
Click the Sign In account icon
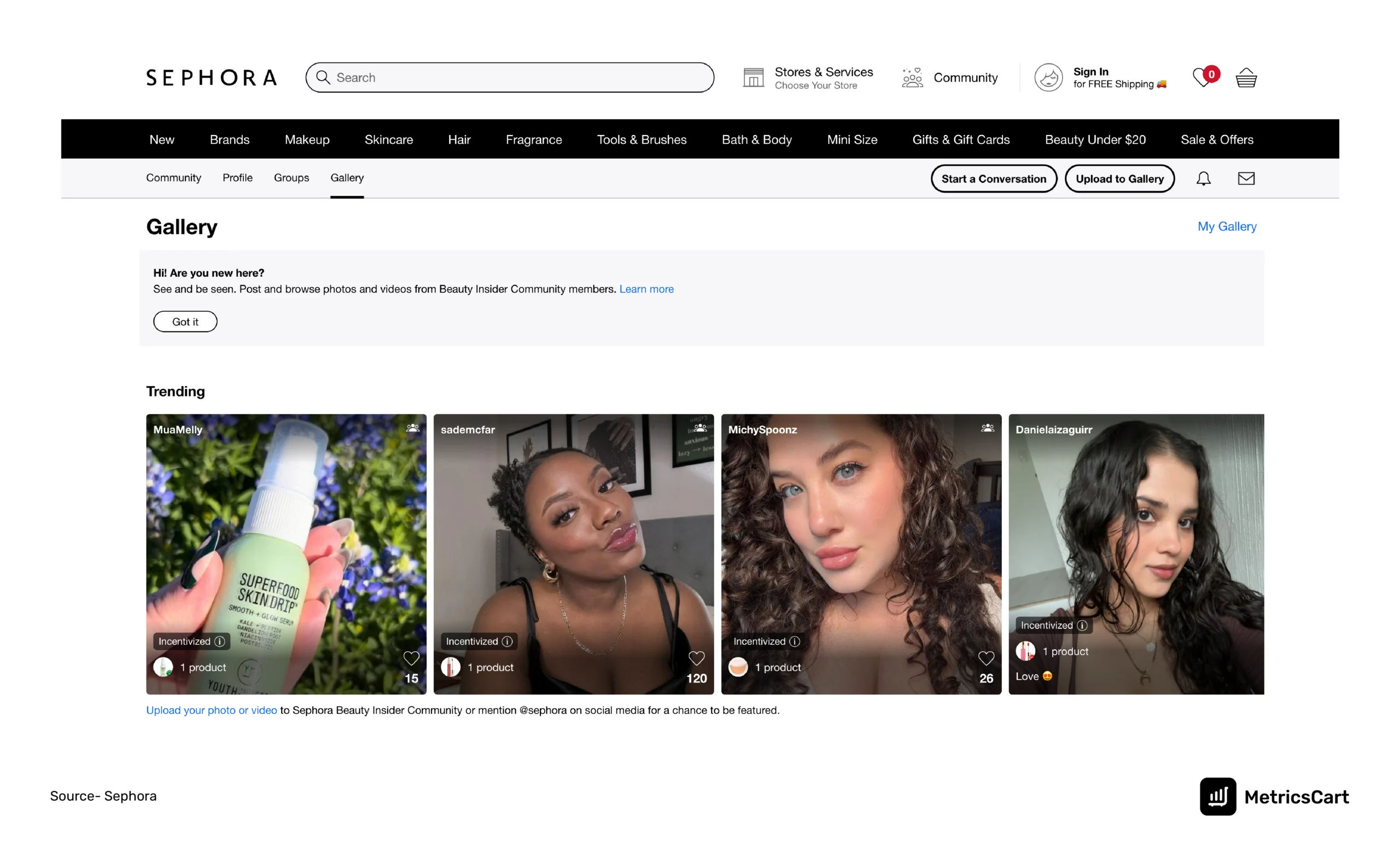pos(1051,77)
